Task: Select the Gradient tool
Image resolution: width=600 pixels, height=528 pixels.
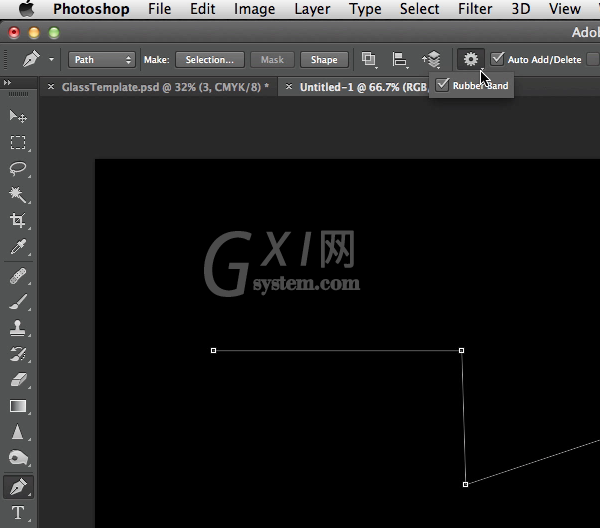Action: [18, 406]
